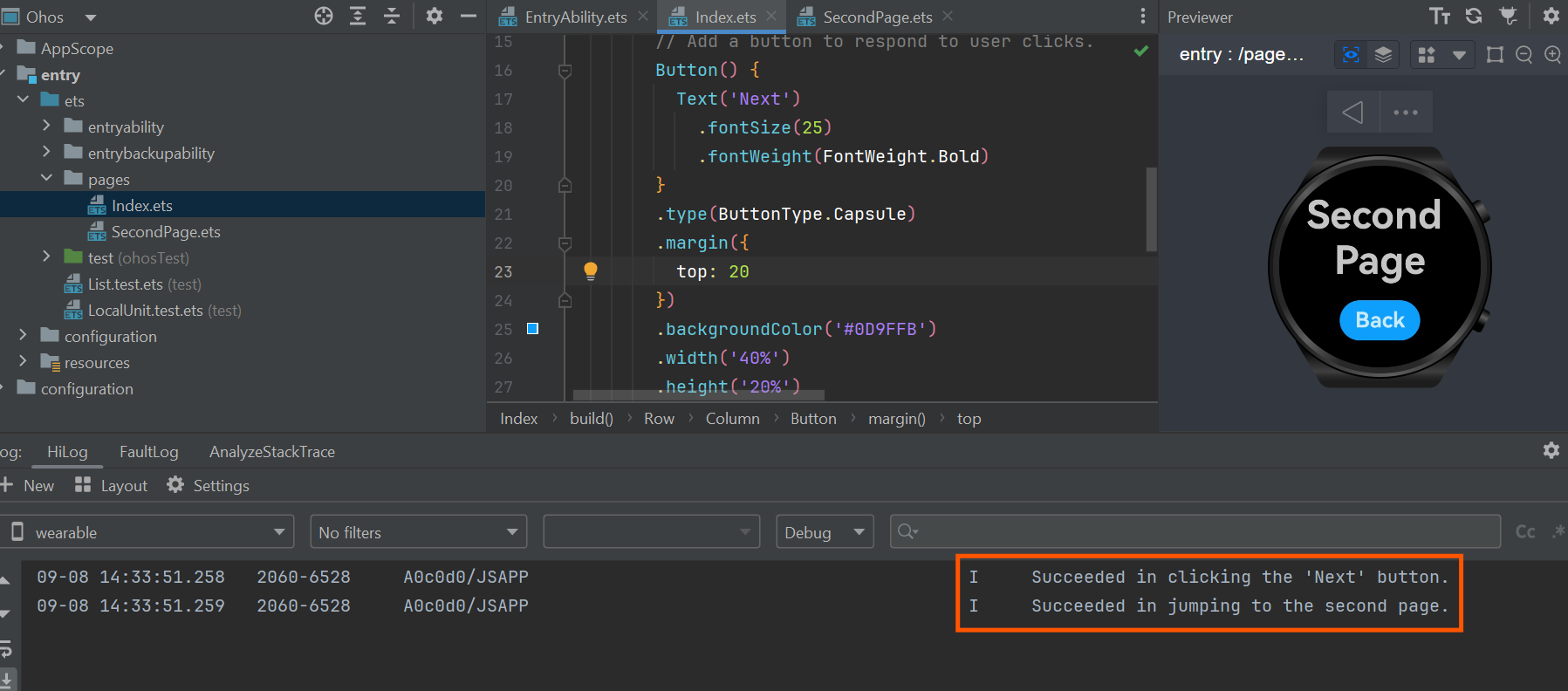
Task: Click the previewer three-dots menu button
Action: click(1406, 112)
